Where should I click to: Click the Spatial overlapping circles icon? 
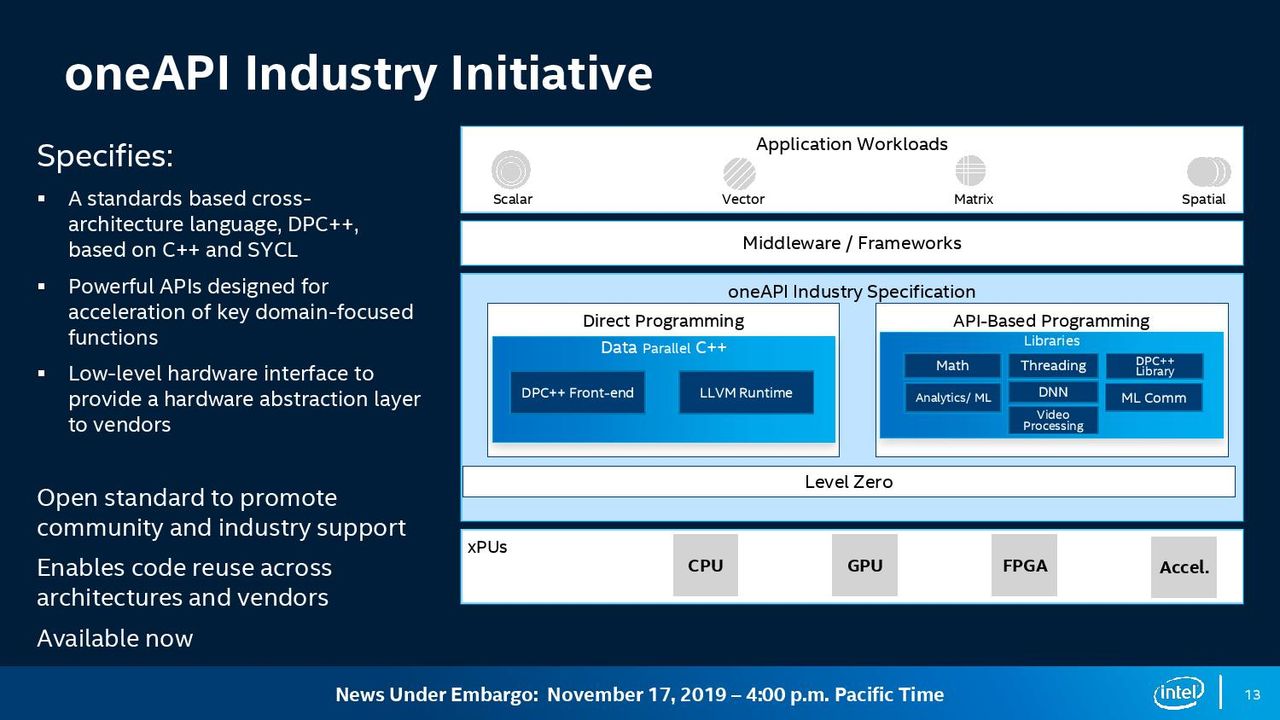coord(1208,172)
